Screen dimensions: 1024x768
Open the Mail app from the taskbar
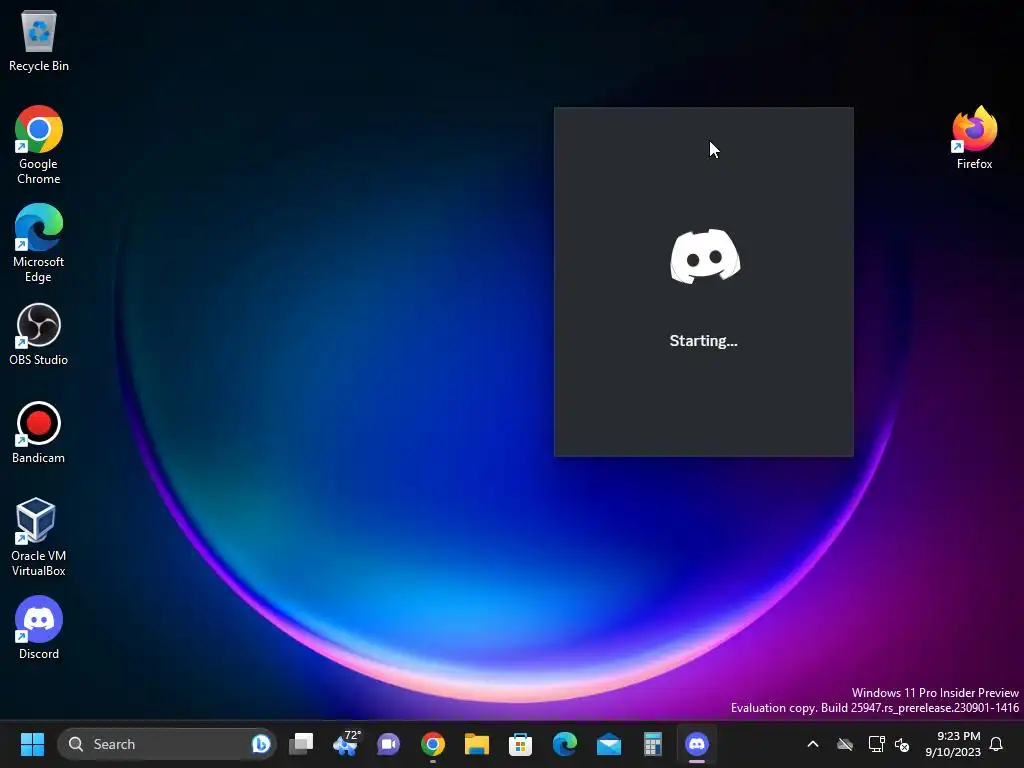pos(609,744)
